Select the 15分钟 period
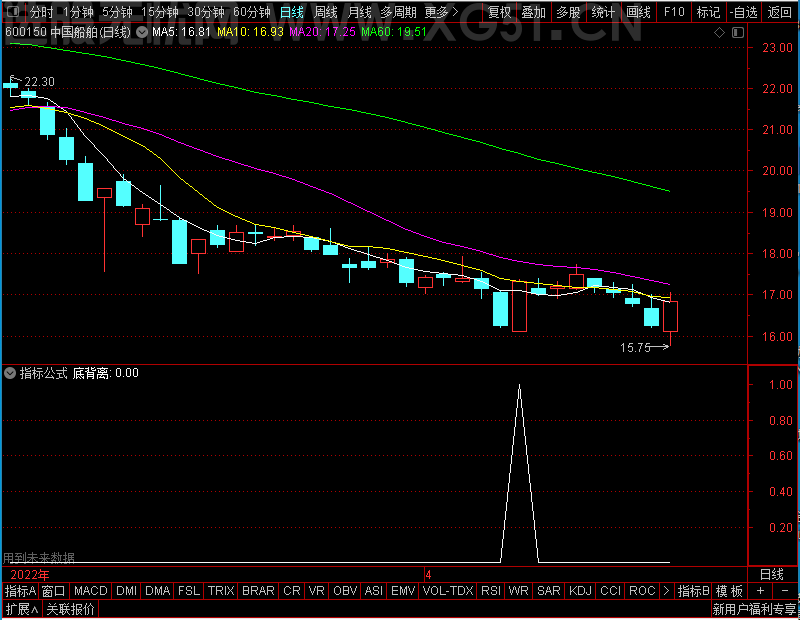 point(160,12)
